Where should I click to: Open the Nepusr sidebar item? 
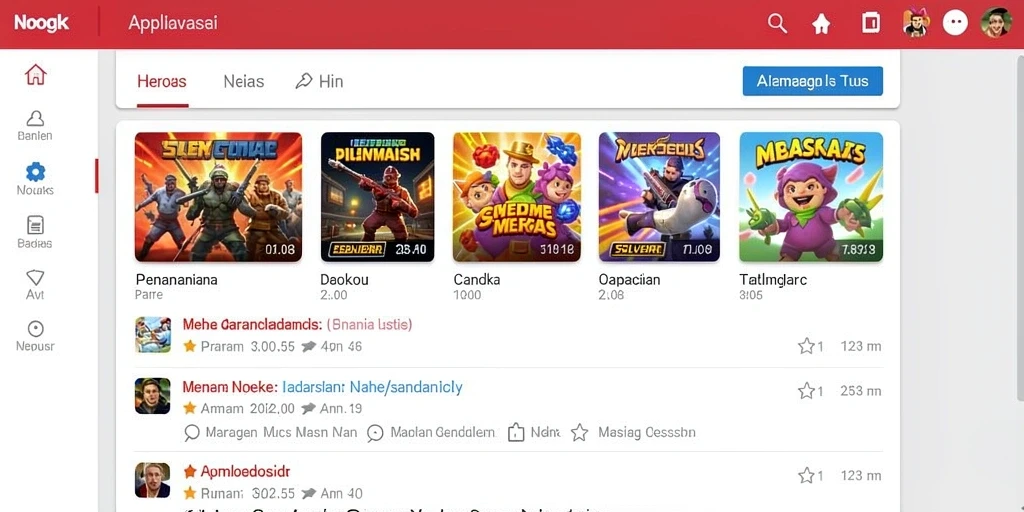tap(35, 336)
